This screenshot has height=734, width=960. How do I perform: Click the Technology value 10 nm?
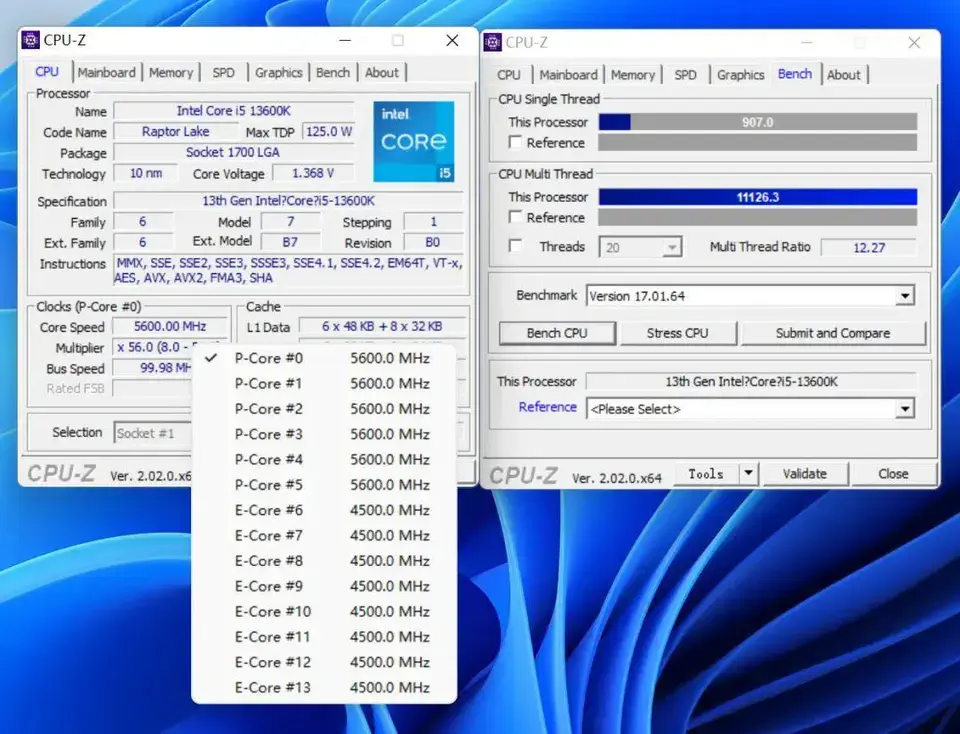coord(146,173)
